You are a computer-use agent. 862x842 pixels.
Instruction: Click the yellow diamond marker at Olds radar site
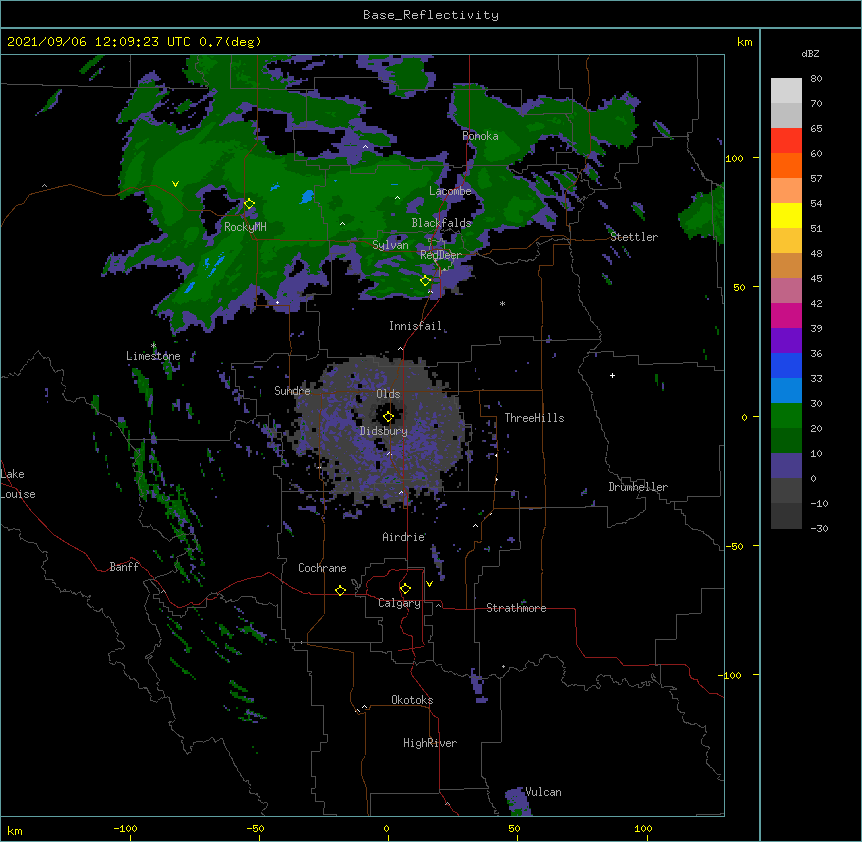[x=388, y=417]
